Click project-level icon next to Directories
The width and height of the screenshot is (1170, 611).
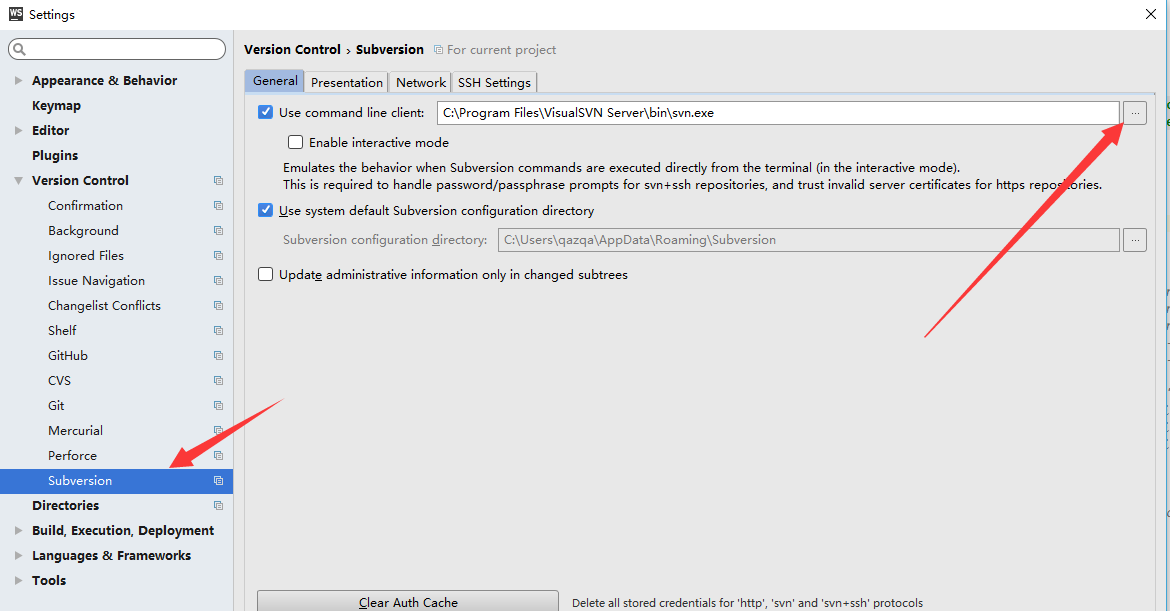218,505
